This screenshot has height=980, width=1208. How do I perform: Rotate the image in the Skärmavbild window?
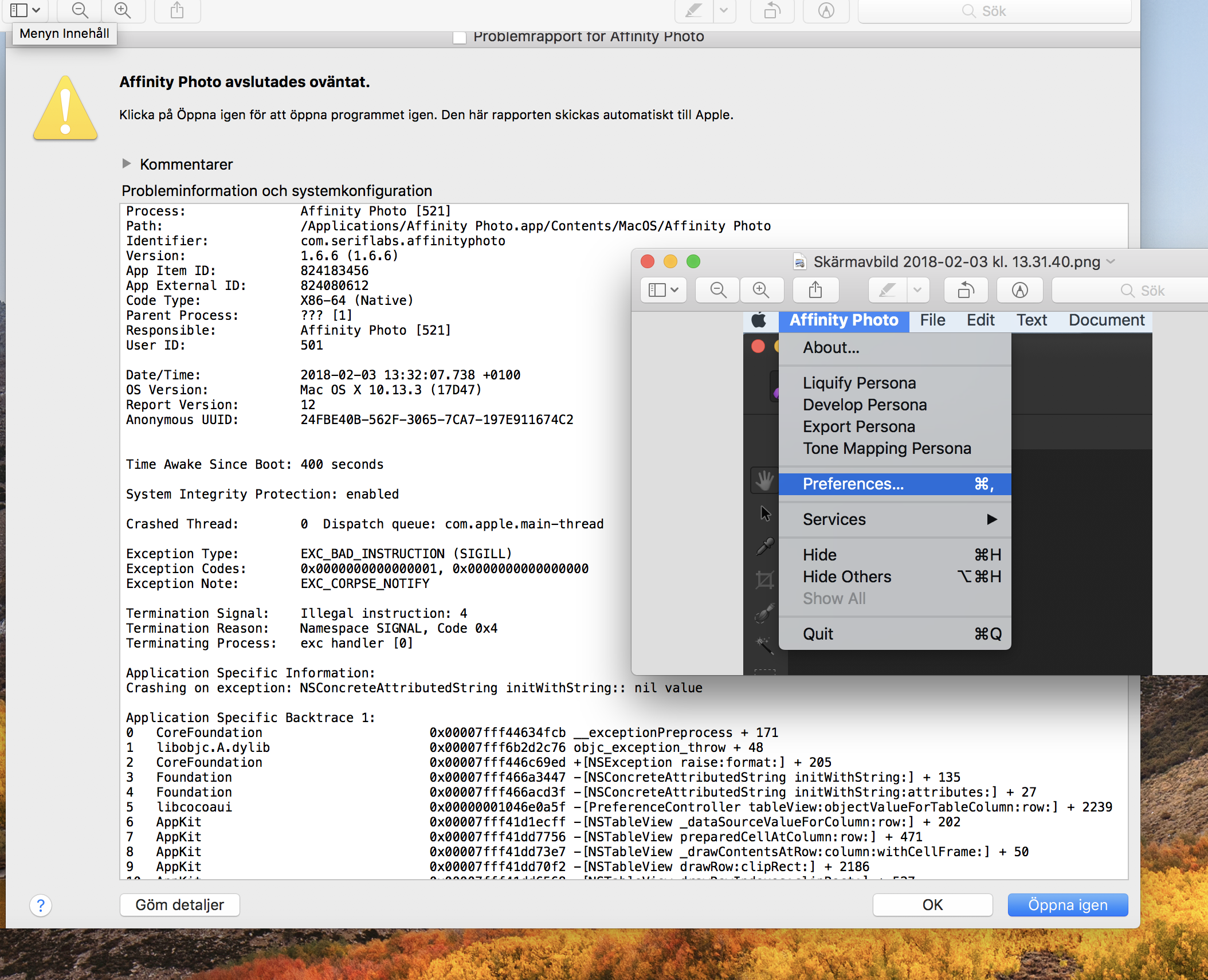966,290
